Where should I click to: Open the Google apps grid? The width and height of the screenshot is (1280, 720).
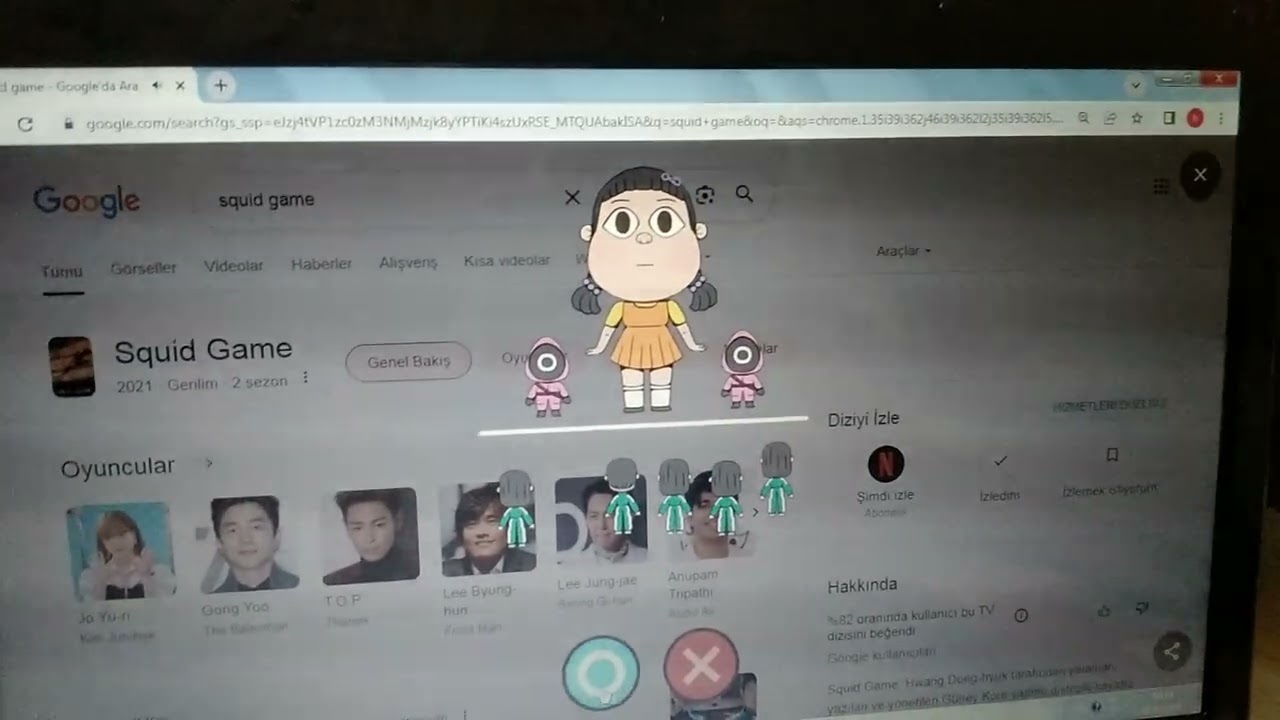tap(1160, 186)
